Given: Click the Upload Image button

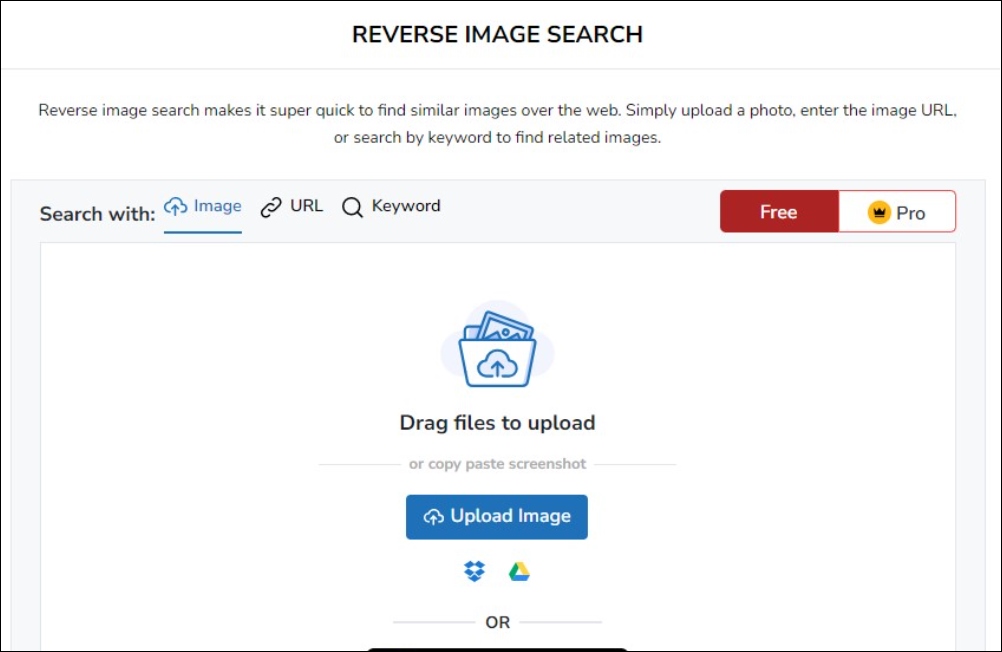Looking at the screenshot, I should 497,516.
